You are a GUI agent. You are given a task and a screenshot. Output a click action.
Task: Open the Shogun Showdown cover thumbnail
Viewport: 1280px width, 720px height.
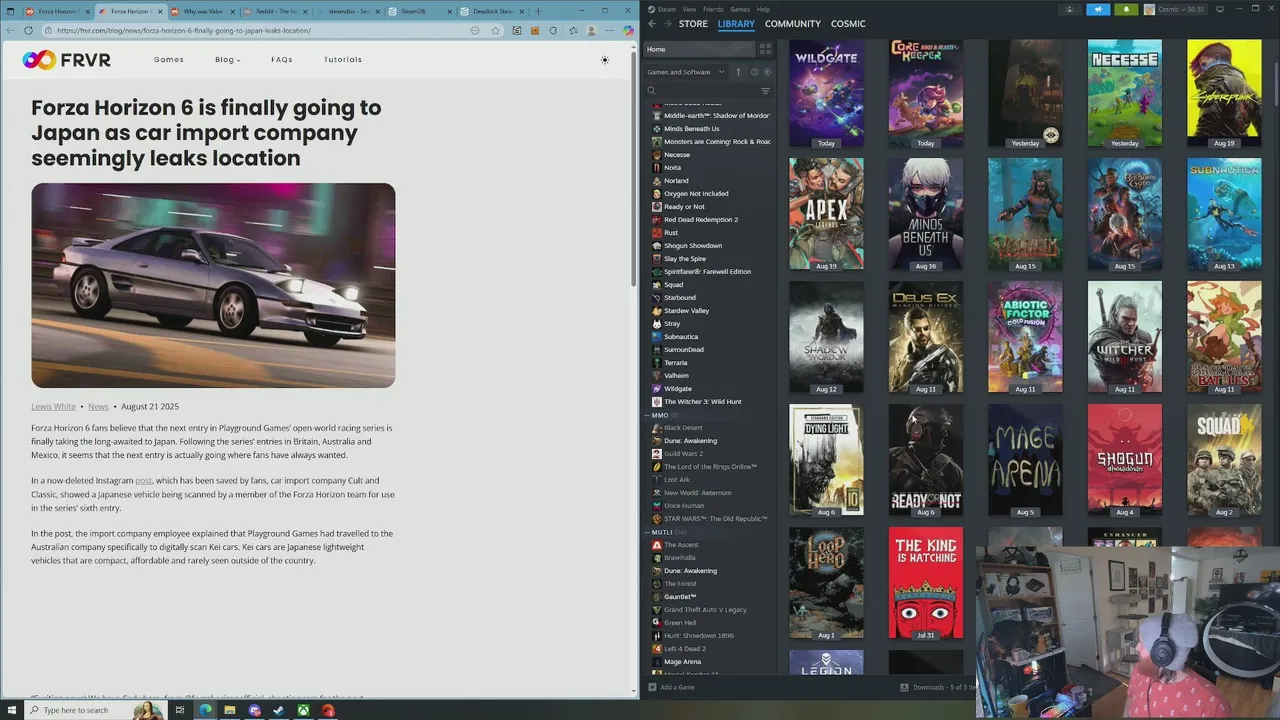[x=1125, y=460]
